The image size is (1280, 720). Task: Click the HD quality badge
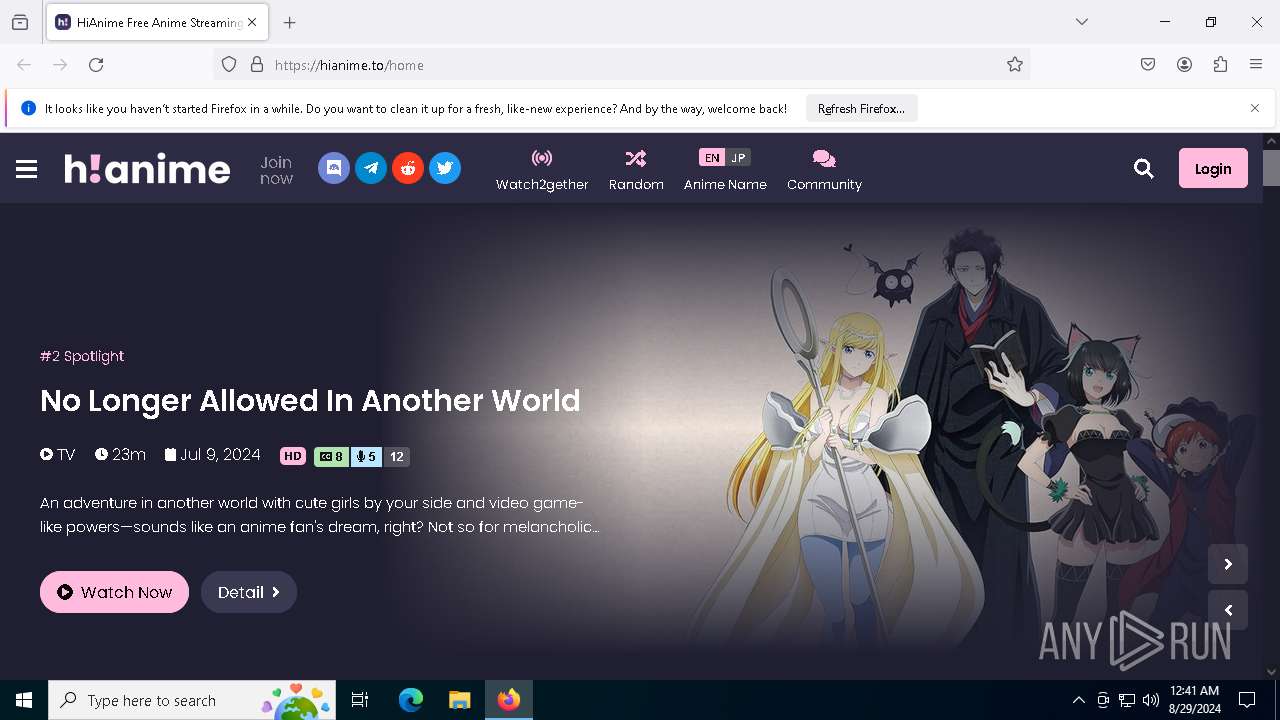[x=293, y=456]
